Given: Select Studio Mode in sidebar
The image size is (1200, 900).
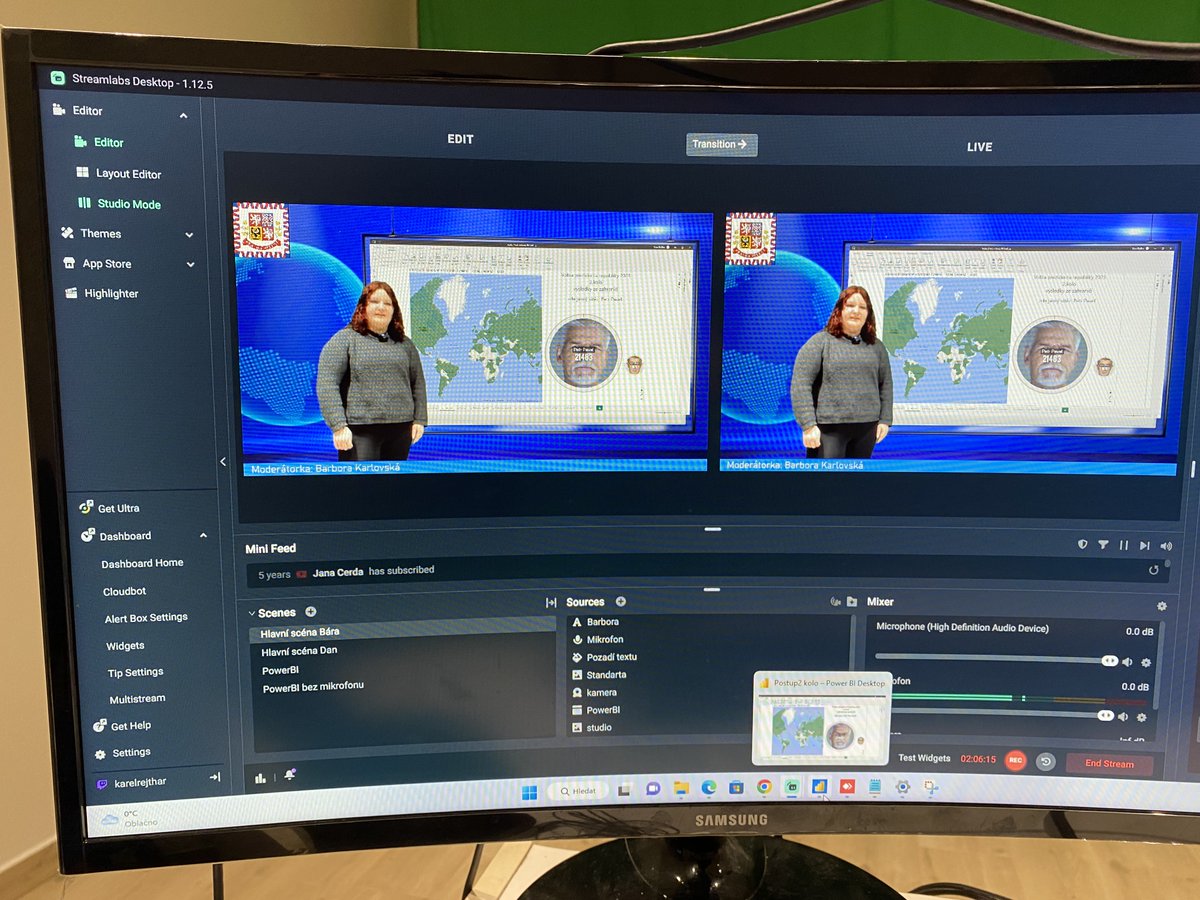Looking at the screenshot, I should (119, 203).
